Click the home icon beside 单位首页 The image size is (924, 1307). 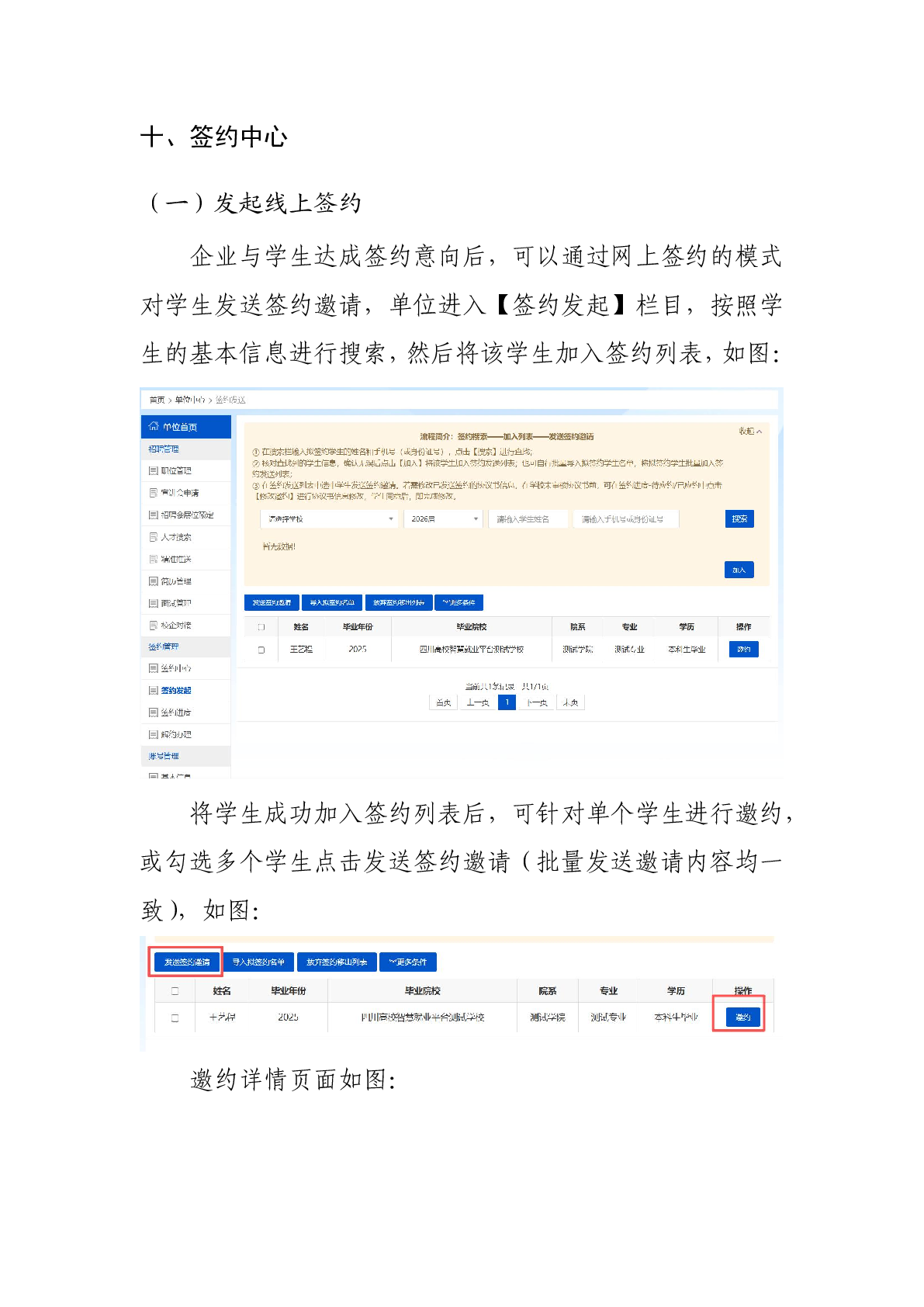(x=154, y=426)
